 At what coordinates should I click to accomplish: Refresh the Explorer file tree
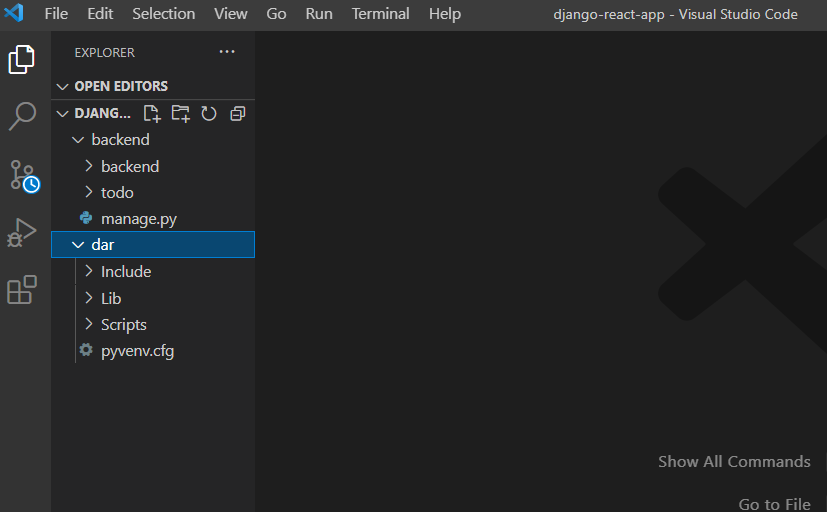point(209,113)
